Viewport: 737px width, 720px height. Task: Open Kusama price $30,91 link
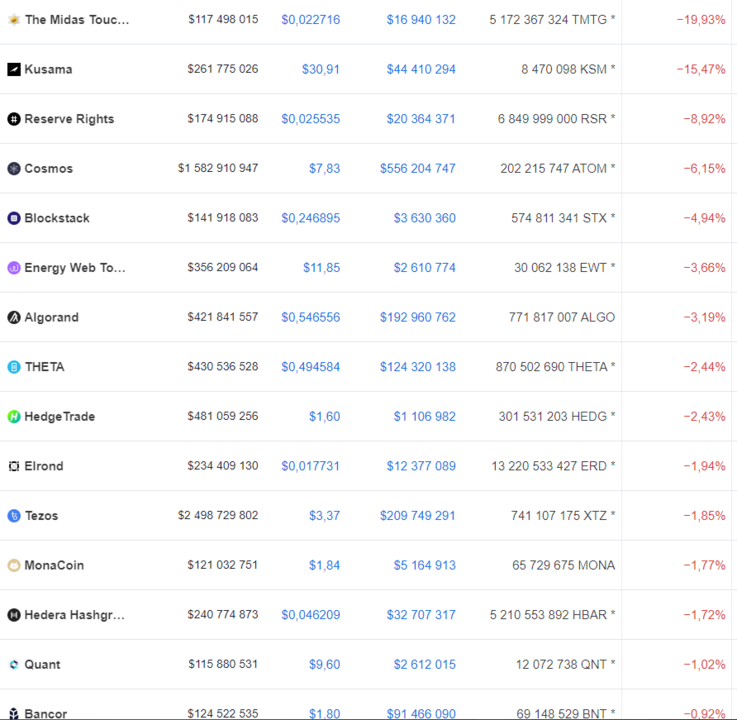pyautogui.click(x=321, y=70)
